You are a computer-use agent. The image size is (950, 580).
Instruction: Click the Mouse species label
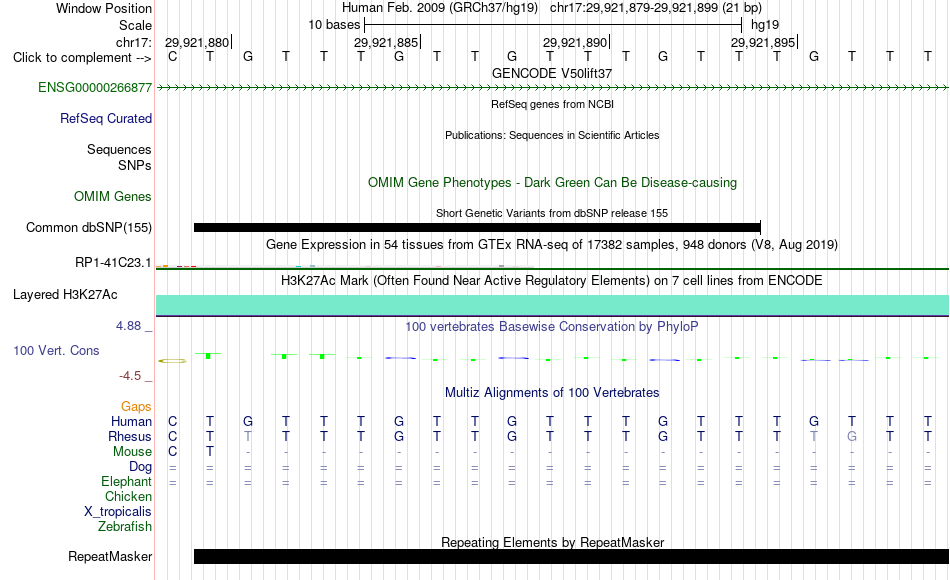click(132, 452)
